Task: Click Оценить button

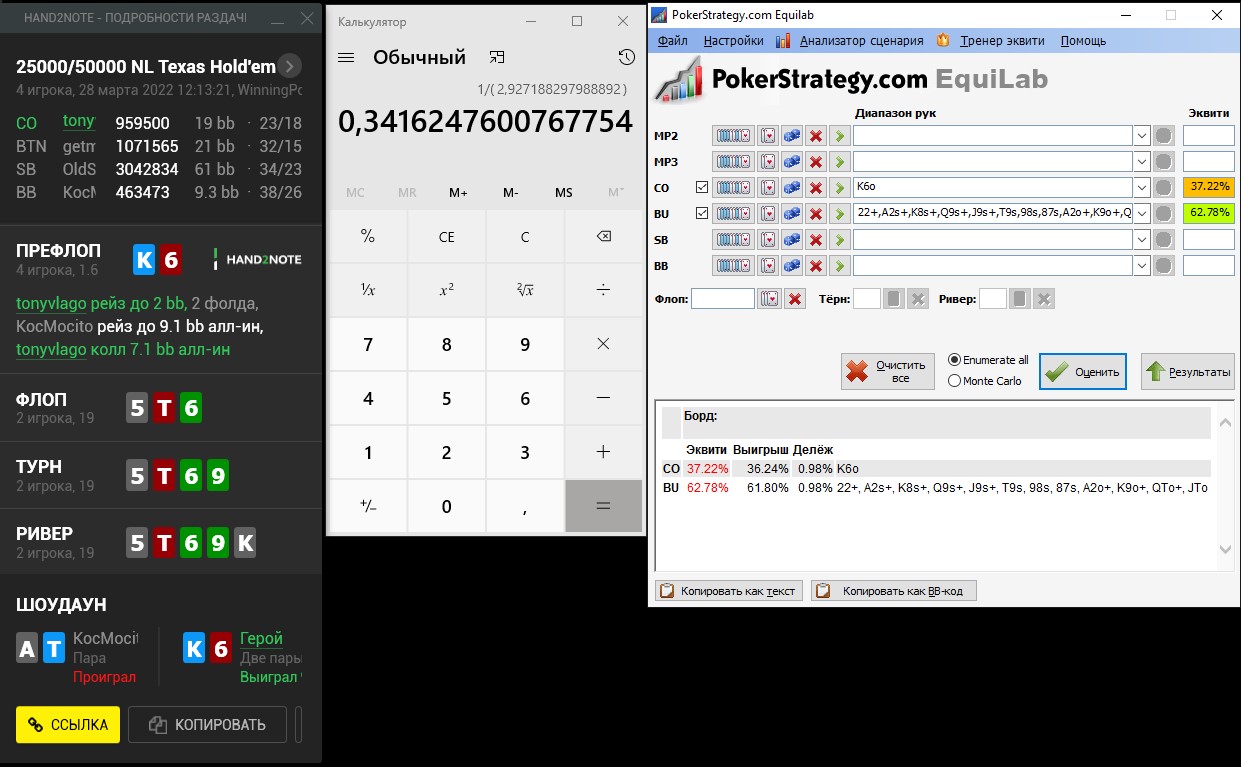Action: pyautogui.click(x=1083, y=371)
